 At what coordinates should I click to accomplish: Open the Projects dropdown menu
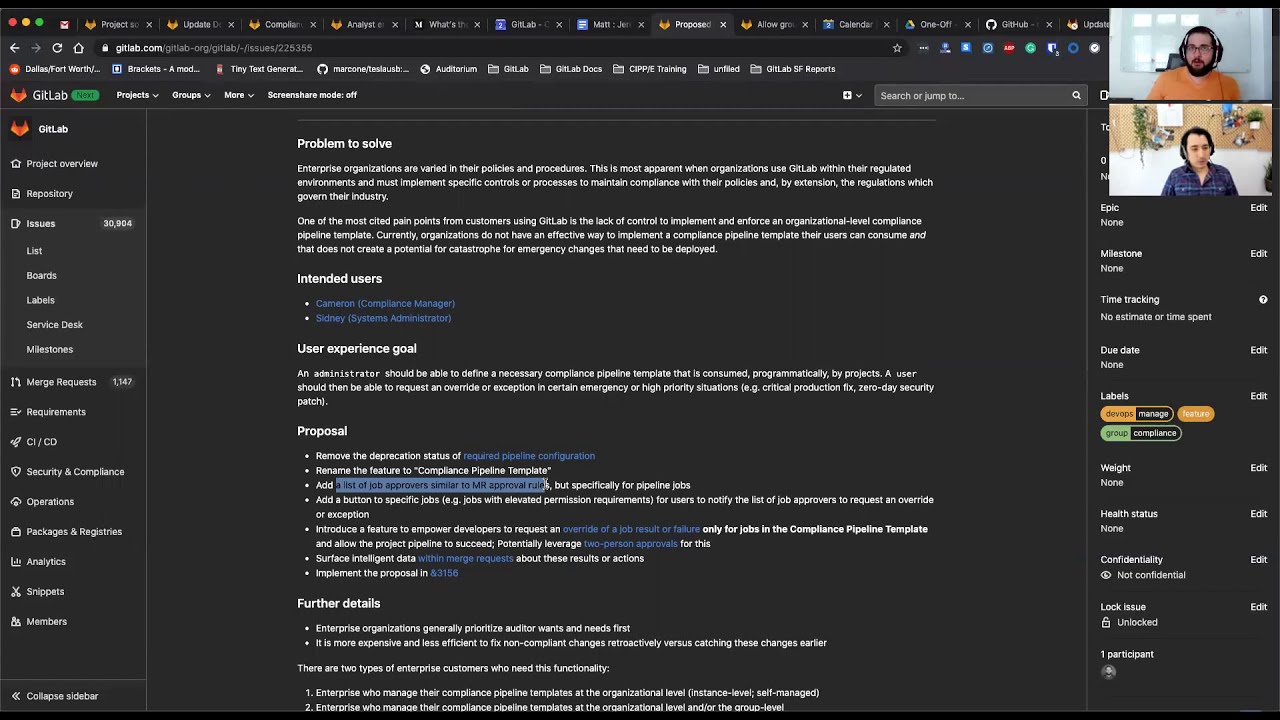(137, 95)
